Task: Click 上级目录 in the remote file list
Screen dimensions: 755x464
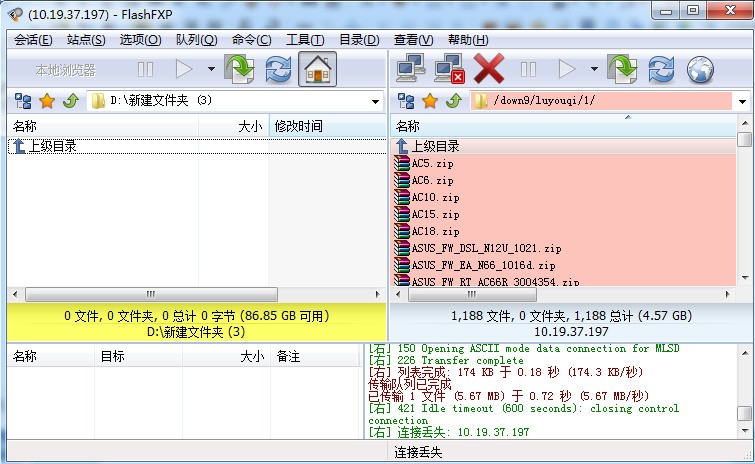Action: pyautogui.click(x=435, y=146)
